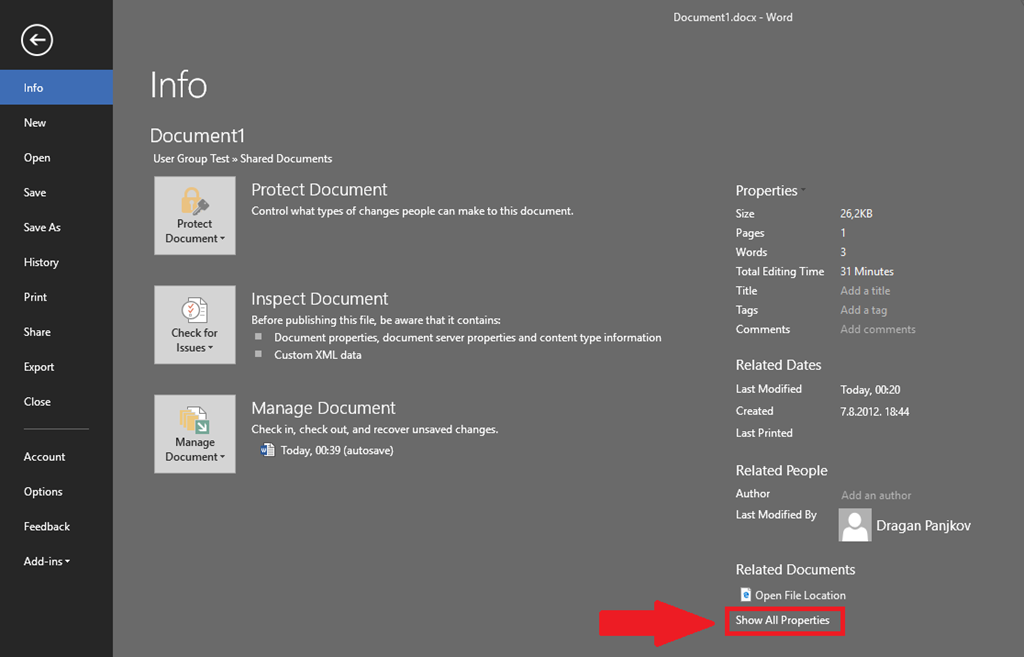
Task: Click the Custom XML data item
Action: (317, 355)
